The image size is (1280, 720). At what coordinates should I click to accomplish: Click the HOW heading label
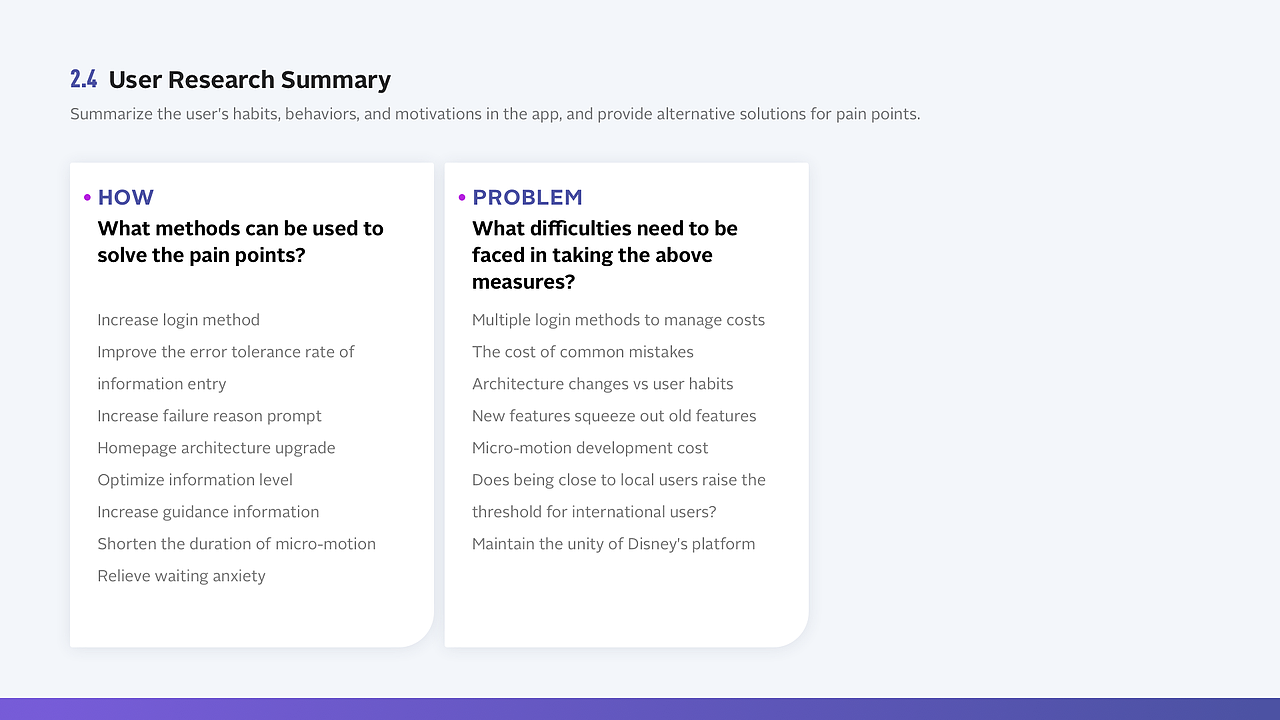[126, 198]
